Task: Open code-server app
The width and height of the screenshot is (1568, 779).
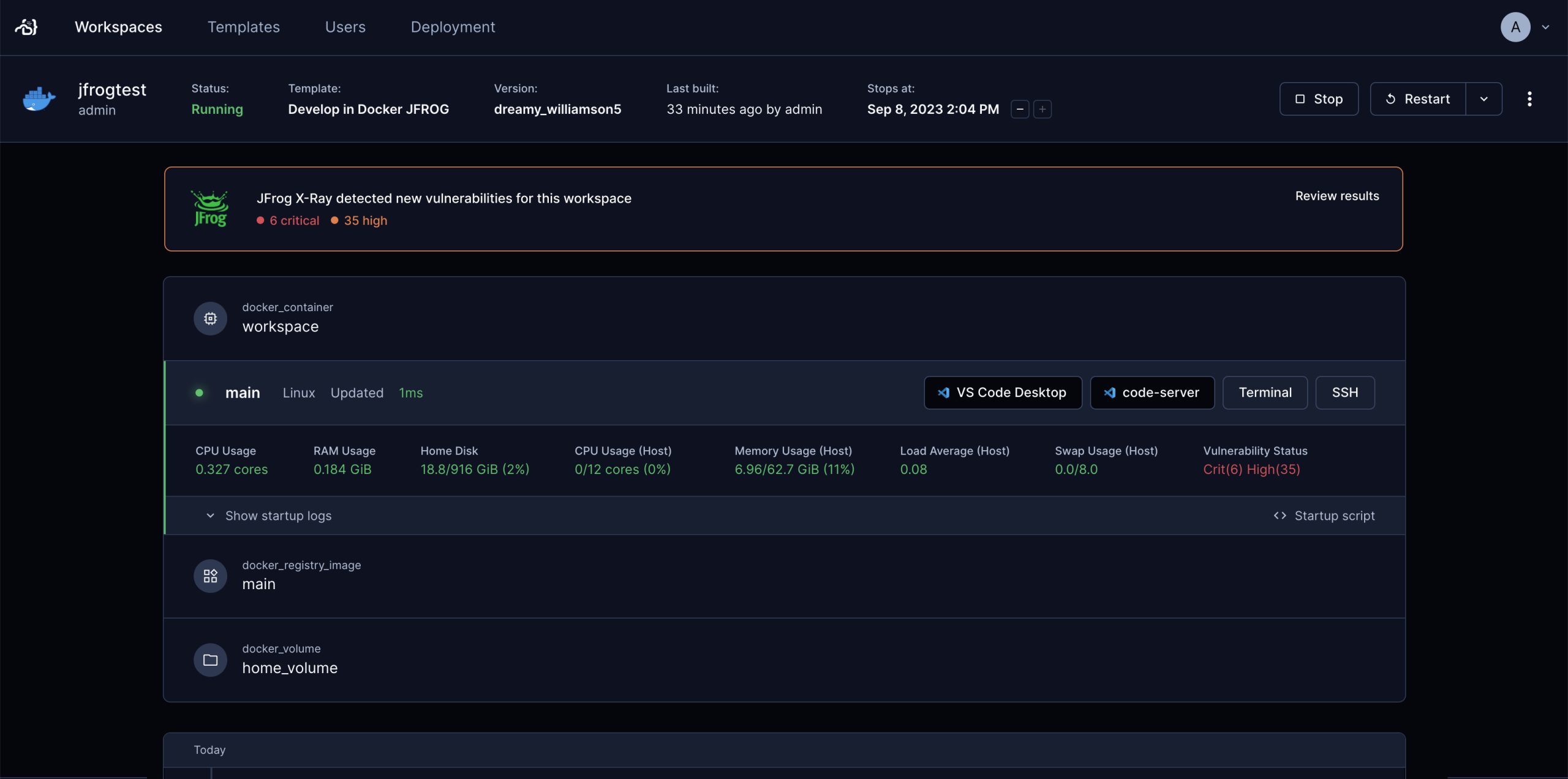Action: [1152, 393]
